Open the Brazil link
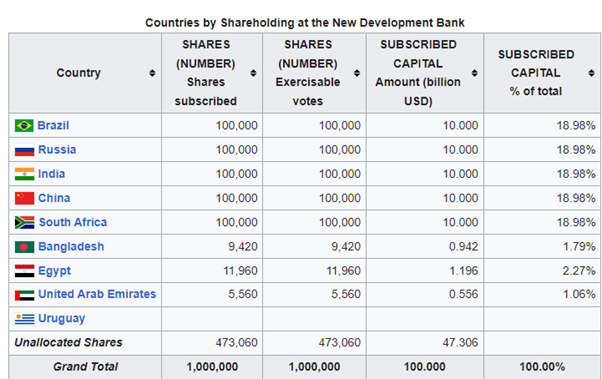Viewport: 602px width, 379px height. tap(53, 126)
